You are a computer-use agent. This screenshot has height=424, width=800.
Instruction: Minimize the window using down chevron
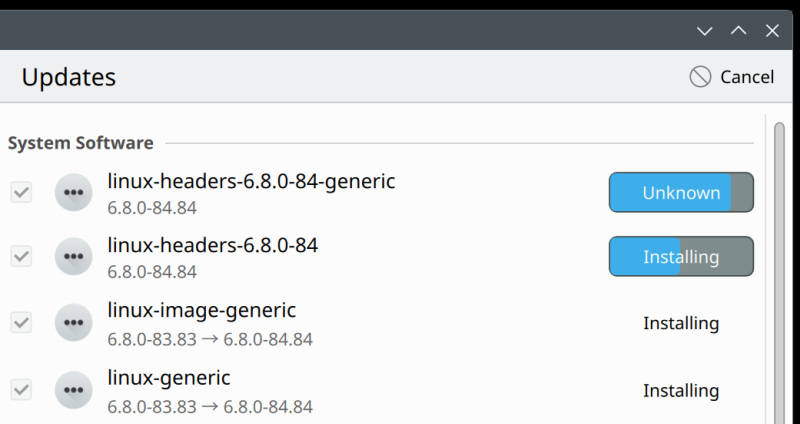tap(705, 31)
